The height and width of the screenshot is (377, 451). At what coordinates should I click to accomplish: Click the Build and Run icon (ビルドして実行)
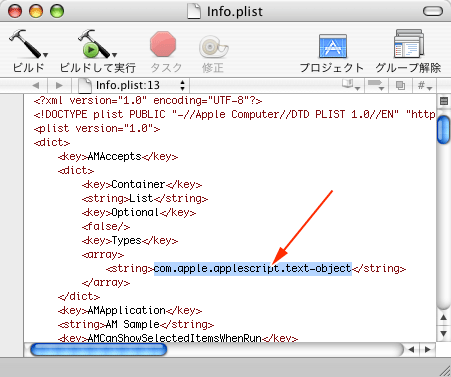pyautogui.click(x=94, y=44)
